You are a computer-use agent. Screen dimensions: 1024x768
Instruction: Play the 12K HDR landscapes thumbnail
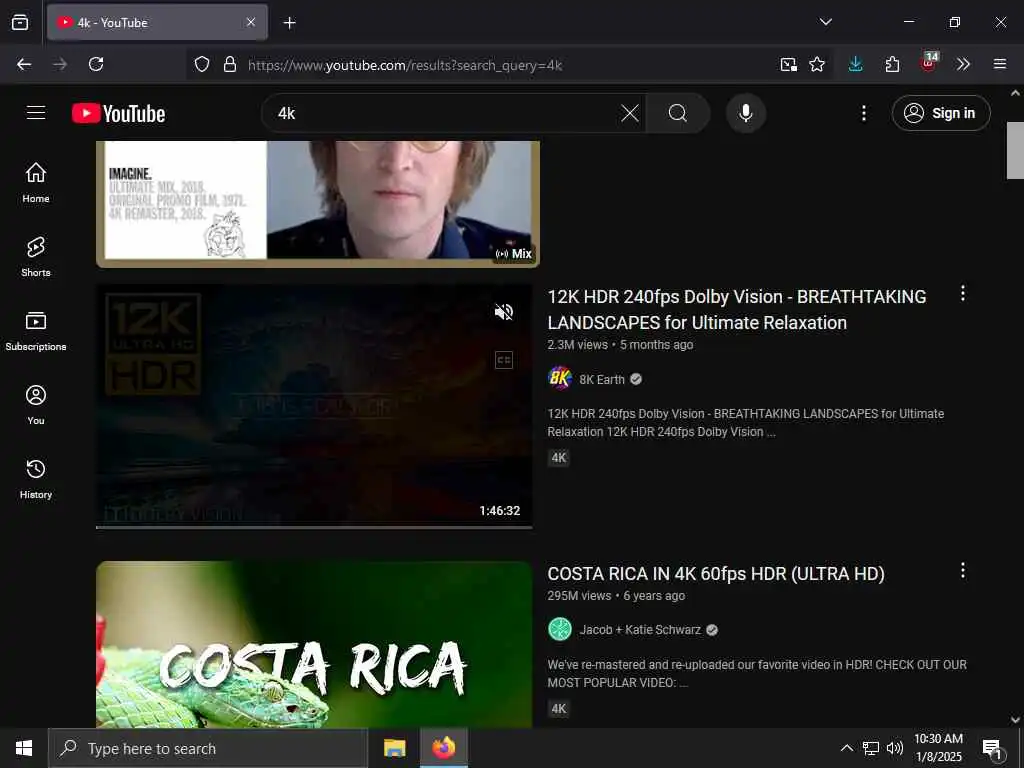pos(314,405)
